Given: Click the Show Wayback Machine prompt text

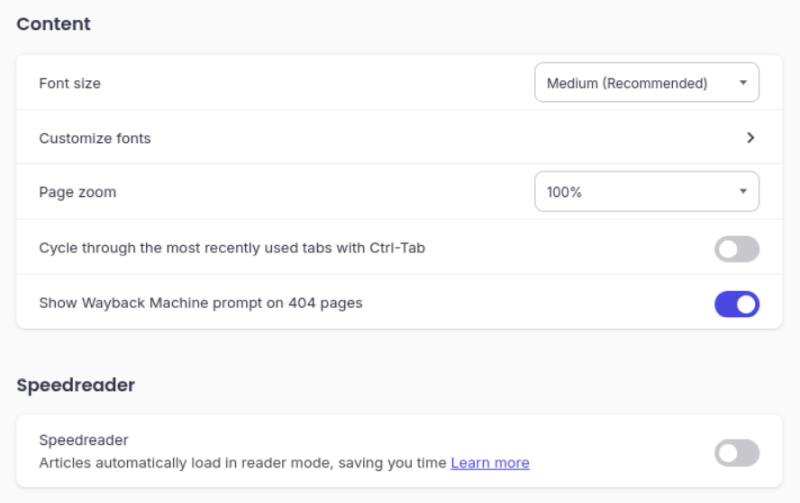Looking at the screenshot, I should coord(200,302).
